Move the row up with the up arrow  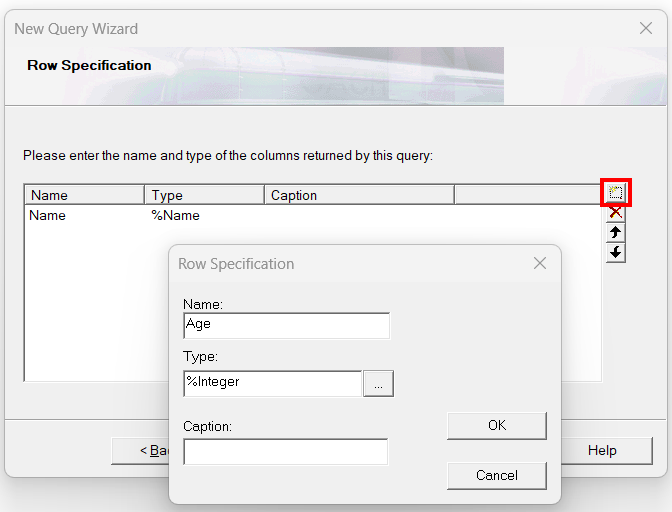pos(616,232)
